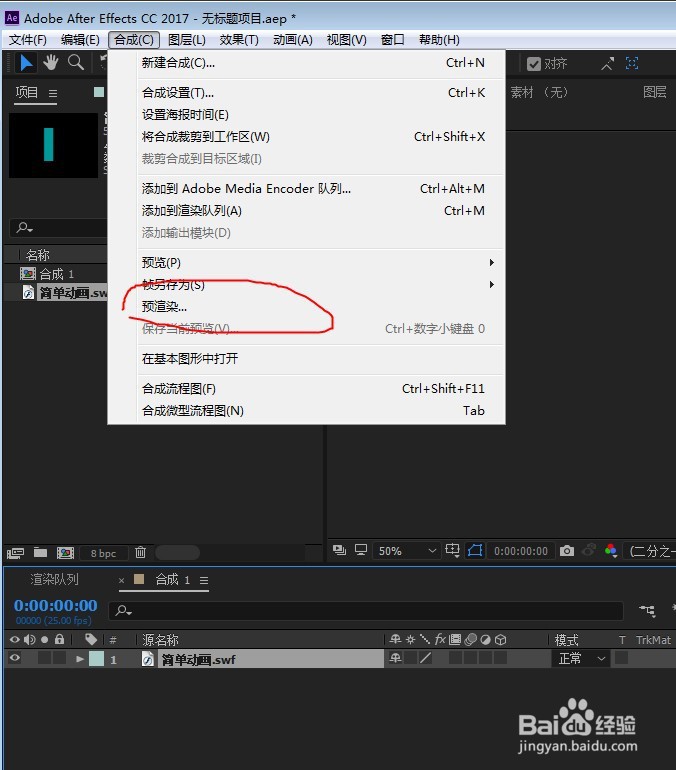Image resolution: width=676 pixels, height=770 pixels.
Task: Open the show channel RGB color icon
Action: [x=611, y=550]
